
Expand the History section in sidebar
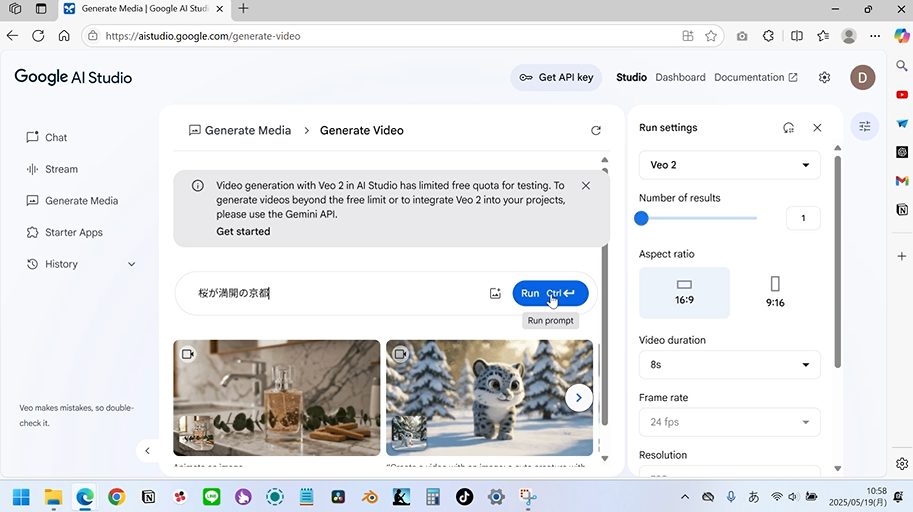[131, 264]
